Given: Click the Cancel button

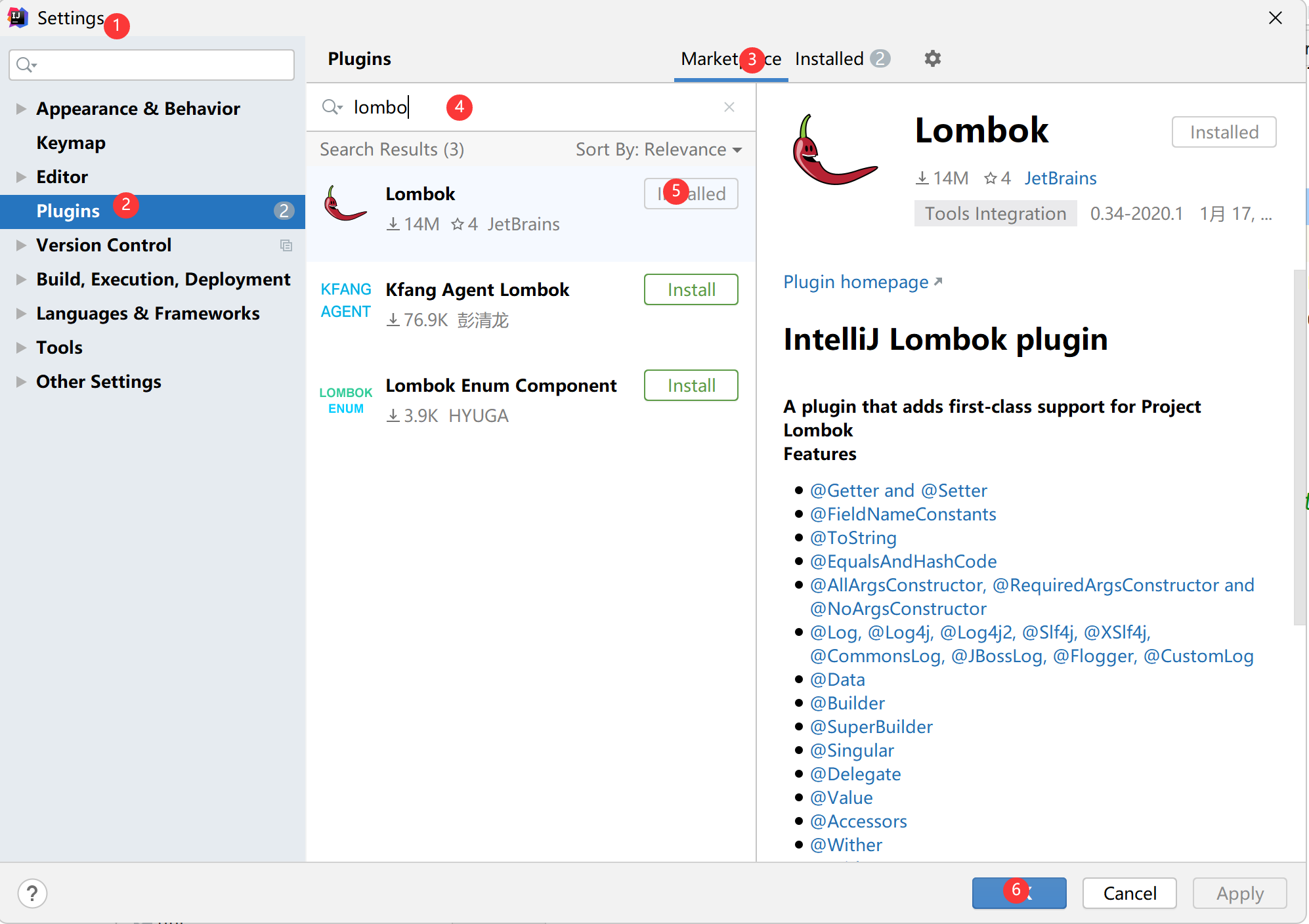Looking at the screenshot, I should tap(1129, 893).
